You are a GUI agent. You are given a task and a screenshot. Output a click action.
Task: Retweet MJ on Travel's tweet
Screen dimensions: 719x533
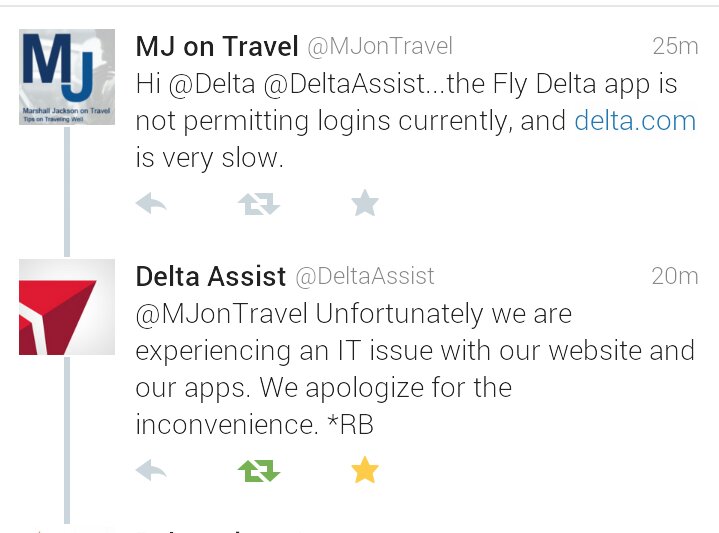[x=259, y=205]
